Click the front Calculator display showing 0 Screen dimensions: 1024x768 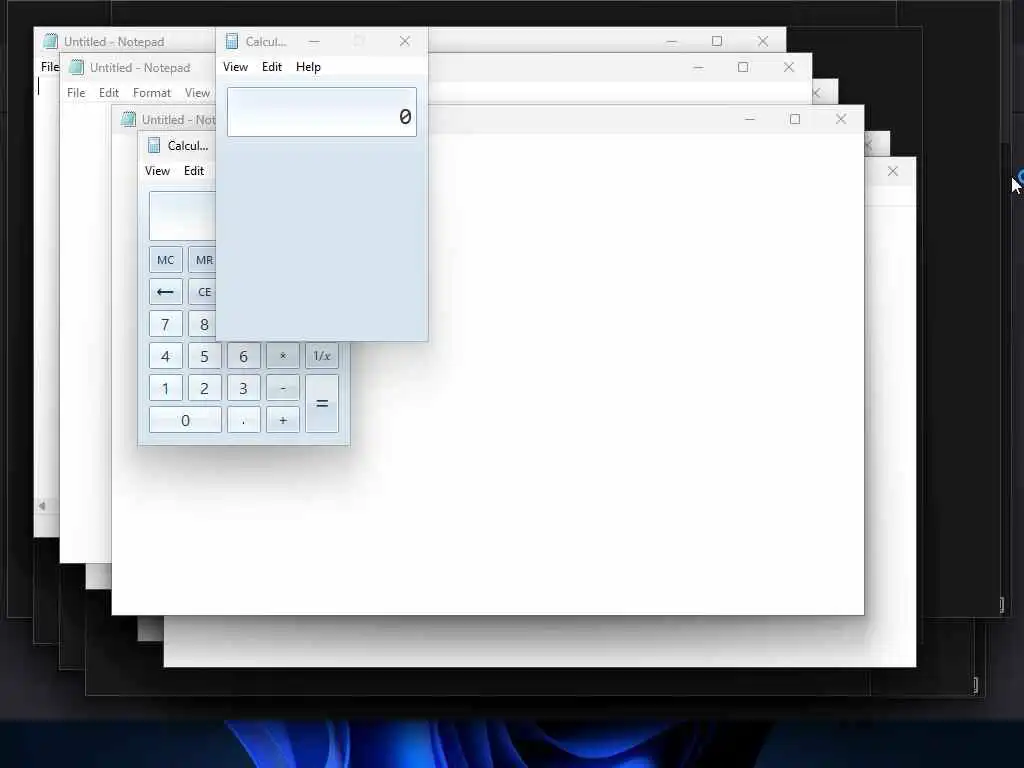322,112
